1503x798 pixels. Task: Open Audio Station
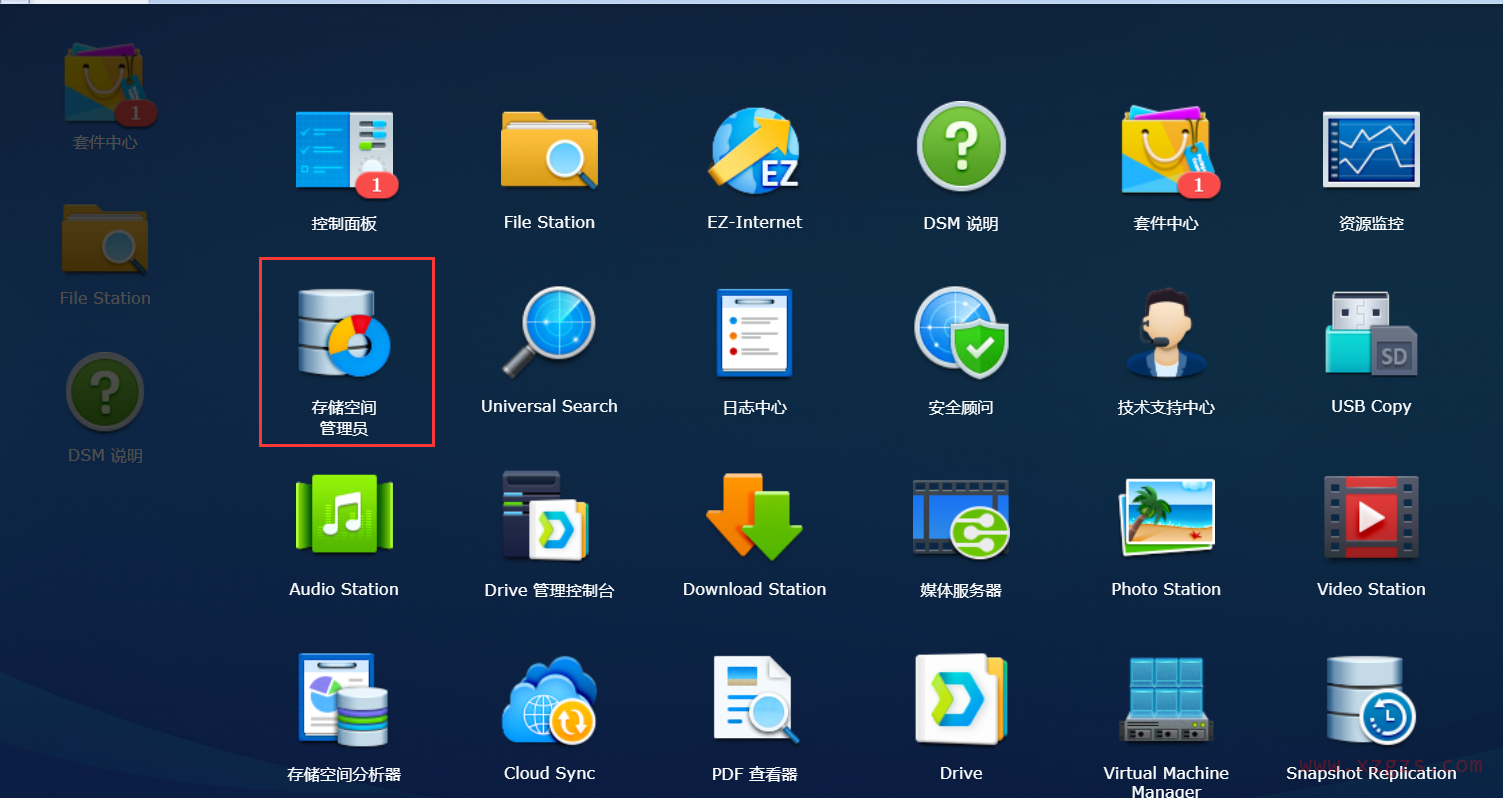click(344, 517)
